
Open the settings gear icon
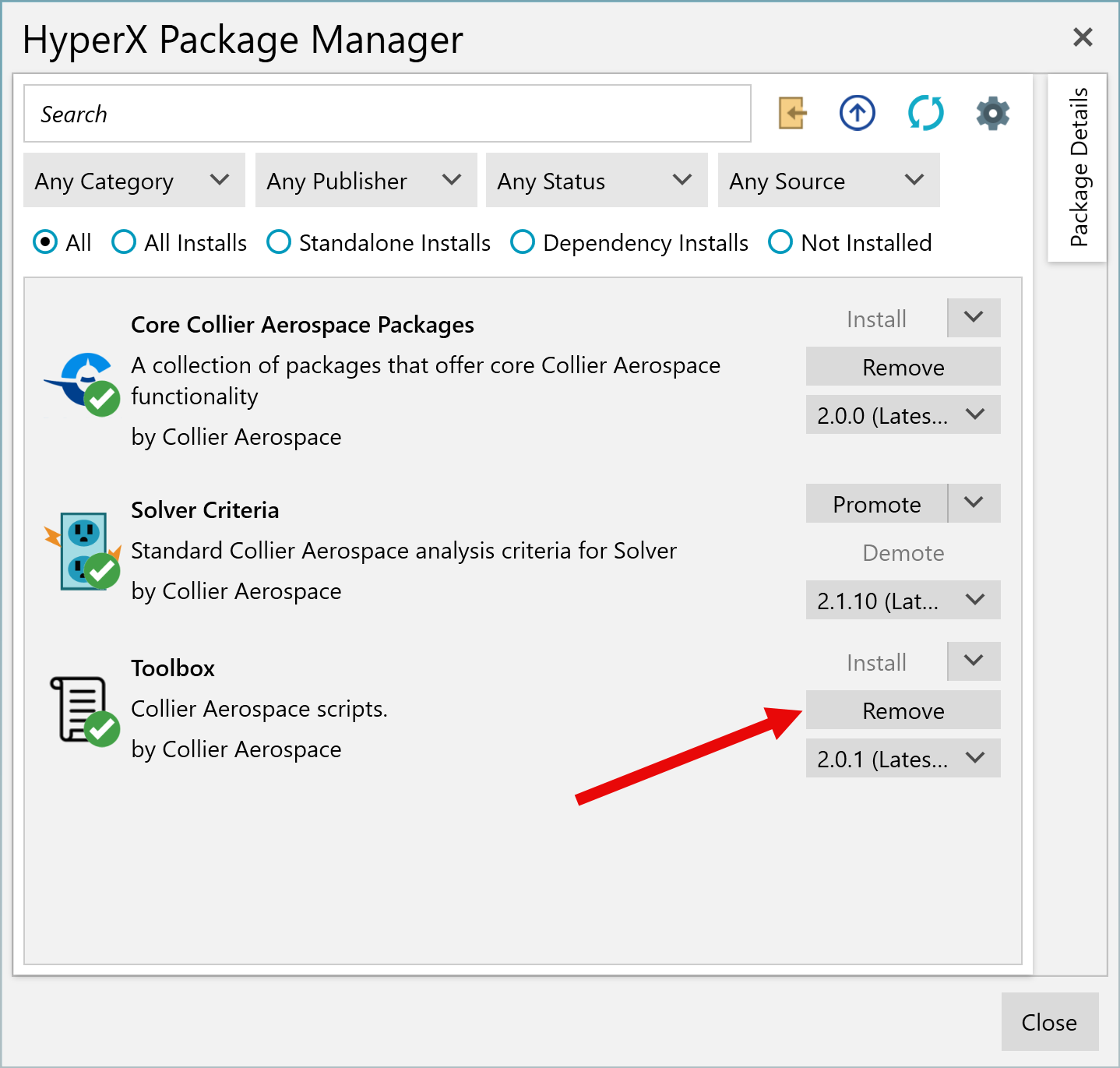993,114
